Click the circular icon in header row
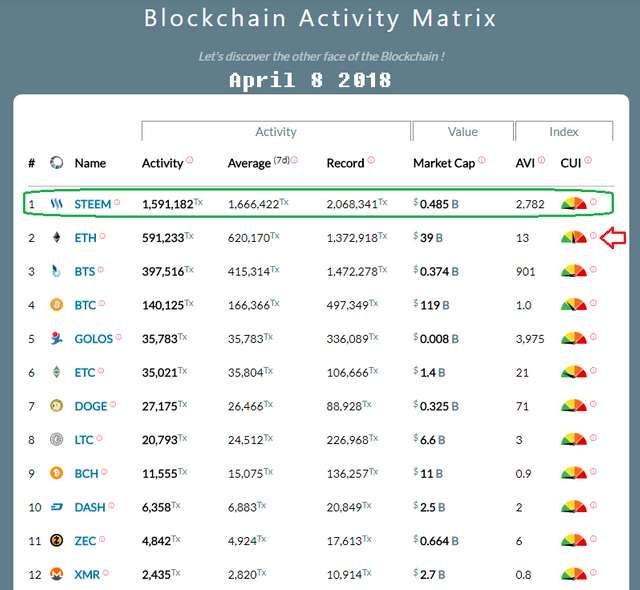This screenshot has width=640, height=590. (x=56, y=162)
